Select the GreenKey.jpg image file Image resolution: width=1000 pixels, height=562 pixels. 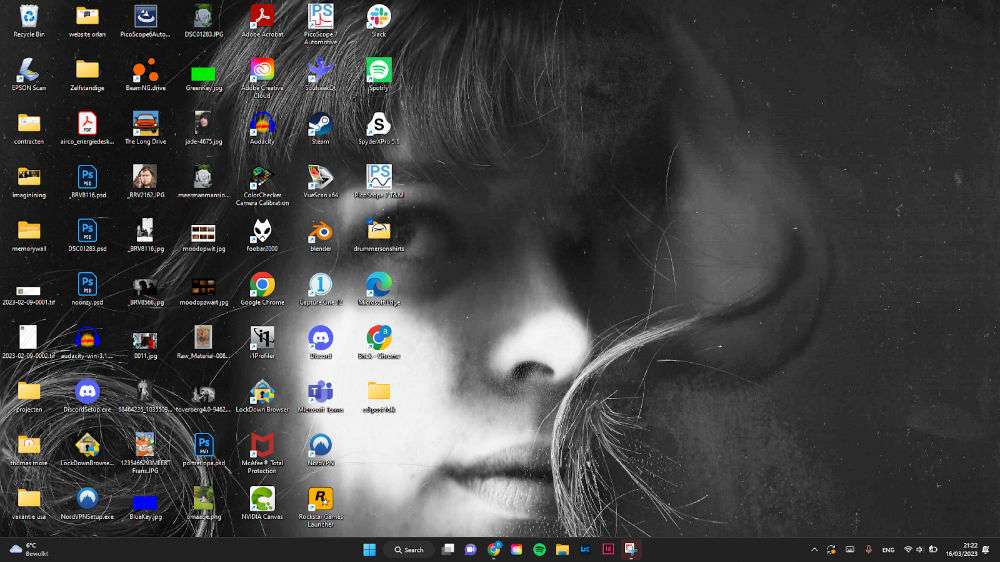203,75
